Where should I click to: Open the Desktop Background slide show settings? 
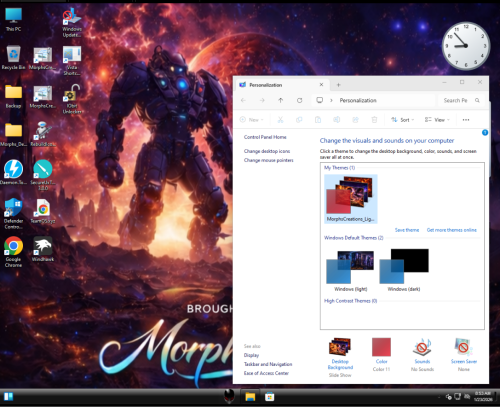point(340,357)
